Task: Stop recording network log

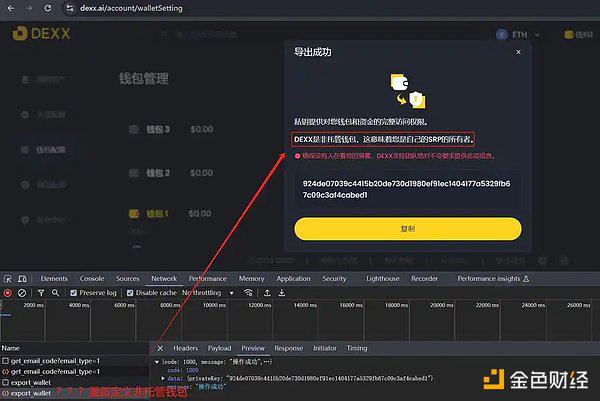Action: [7, 293]
